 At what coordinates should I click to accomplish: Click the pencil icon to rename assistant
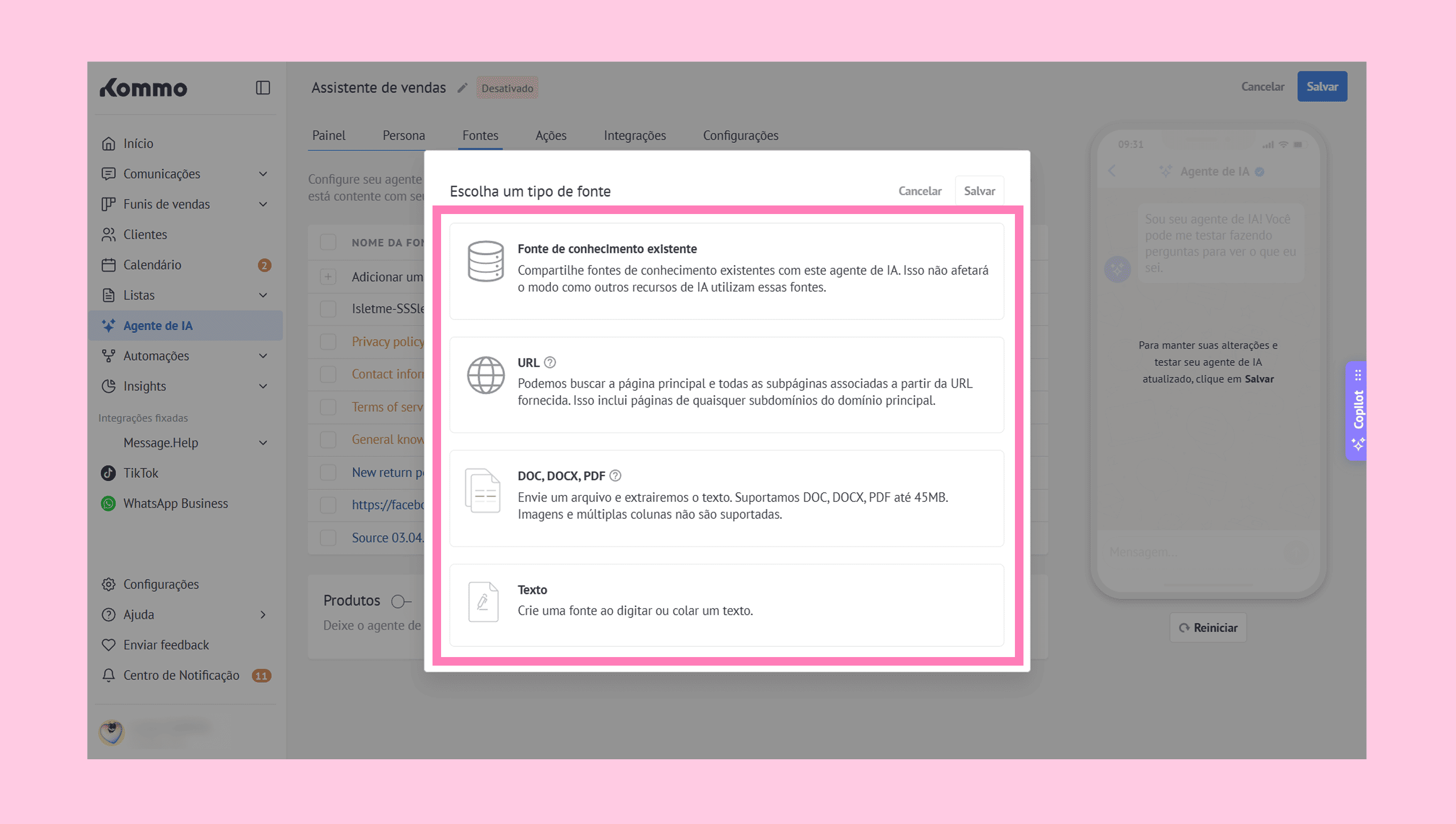click(x=462, y=88)
